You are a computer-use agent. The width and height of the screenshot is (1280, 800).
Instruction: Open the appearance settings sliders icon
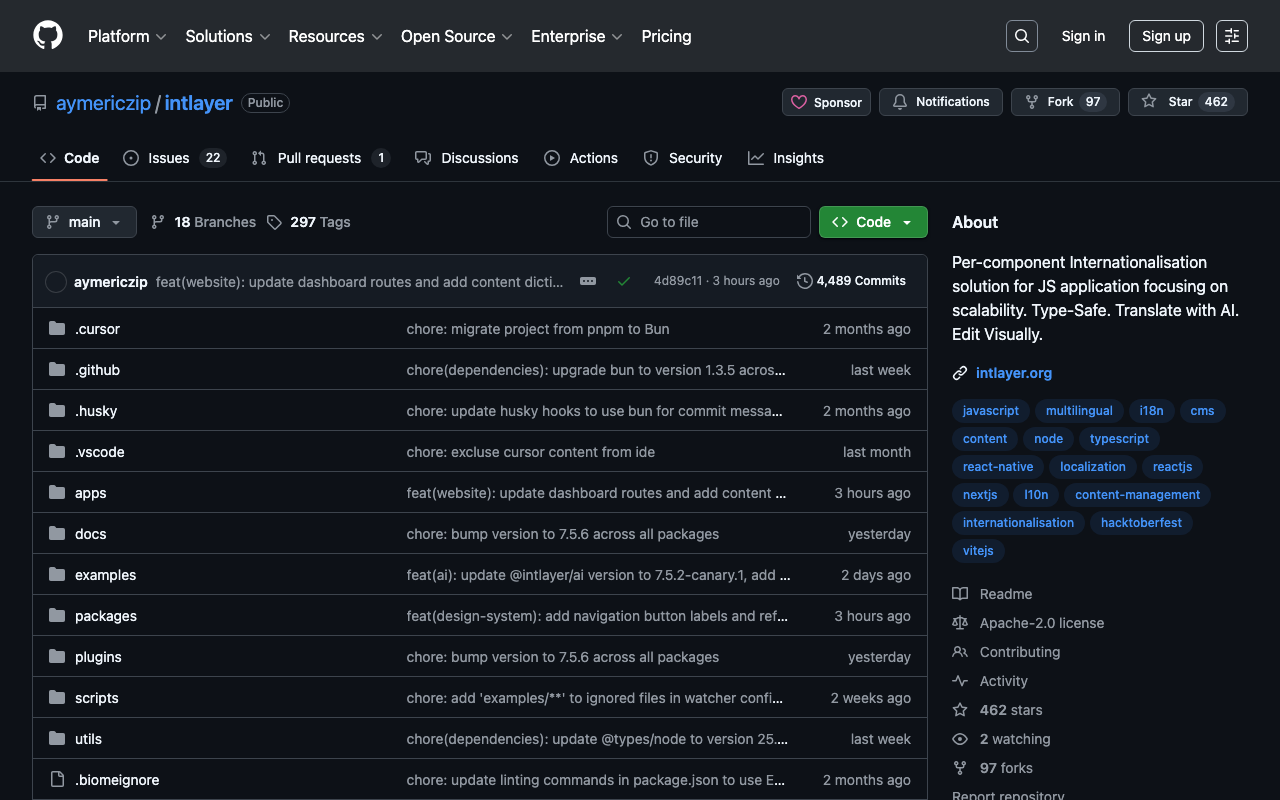pyautogui.click(x=1231, y=36)
